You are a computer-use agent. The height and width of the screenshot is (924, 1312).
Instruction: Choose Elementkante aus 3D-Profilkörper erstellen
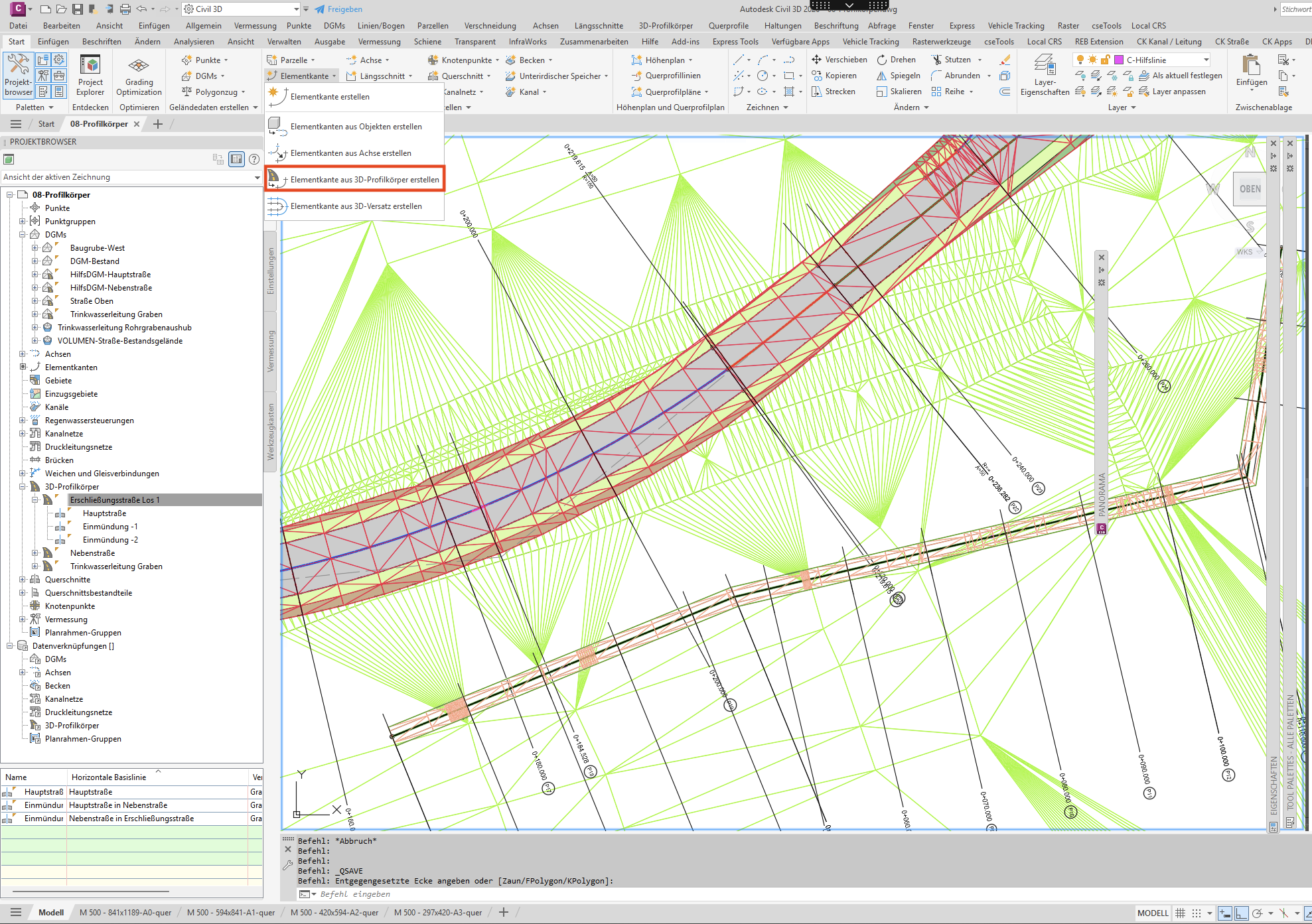click(354, 180)
